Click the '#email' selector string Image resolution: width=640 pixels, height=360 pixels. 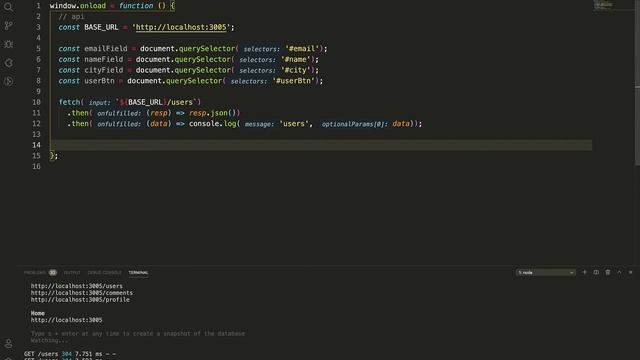point(302,49)
